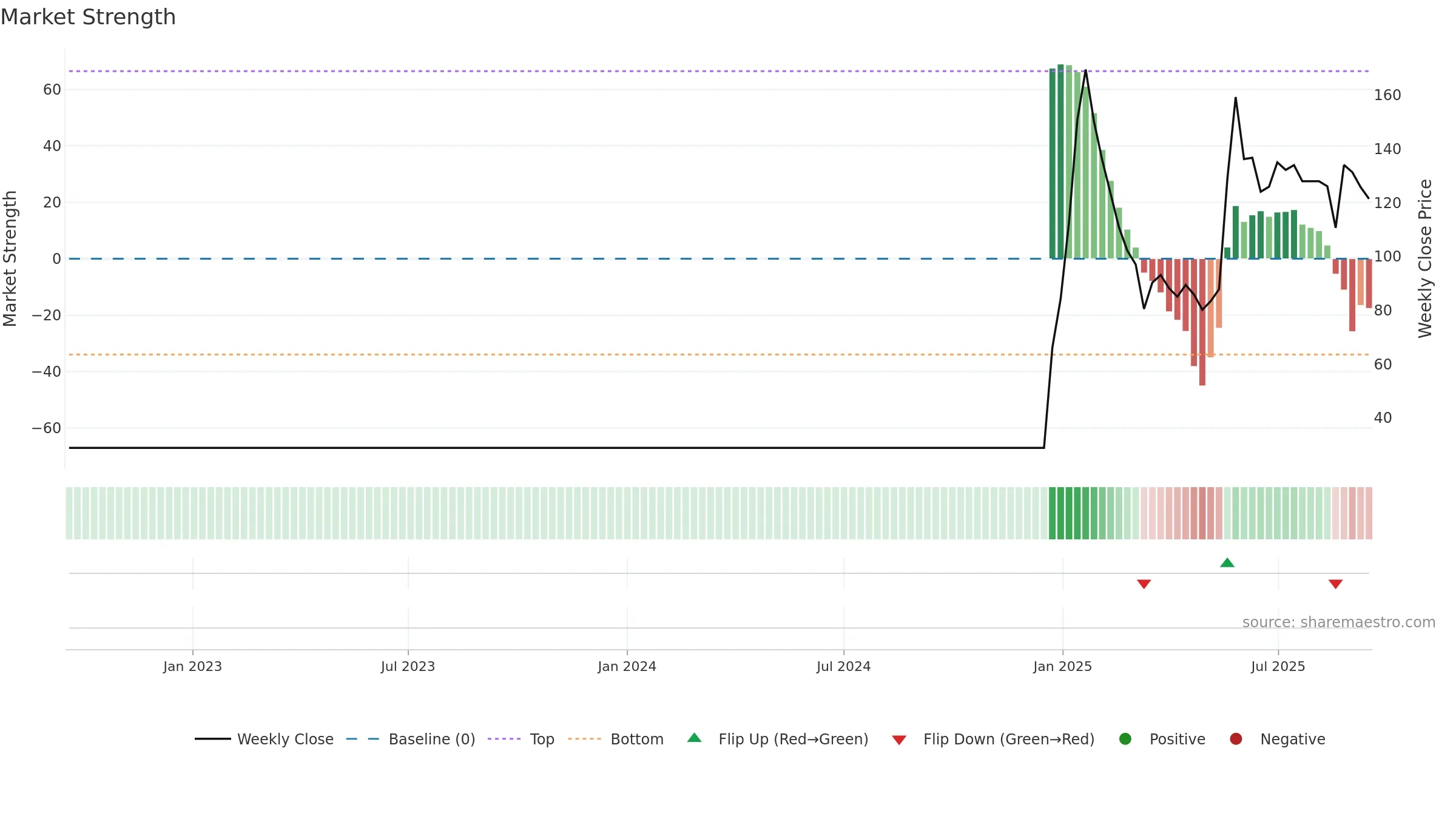
Task: Click the Jan 2023 x-axis label
Action: pyautogui.click(x=193, y=666)
